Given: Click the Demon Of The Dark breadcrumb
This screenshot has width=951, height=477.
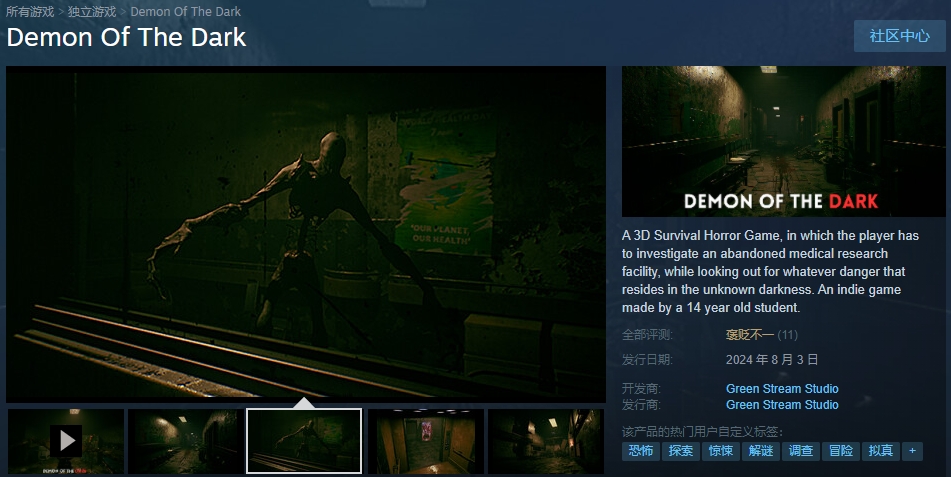Looking at the screenshot, I should (186, 12).
